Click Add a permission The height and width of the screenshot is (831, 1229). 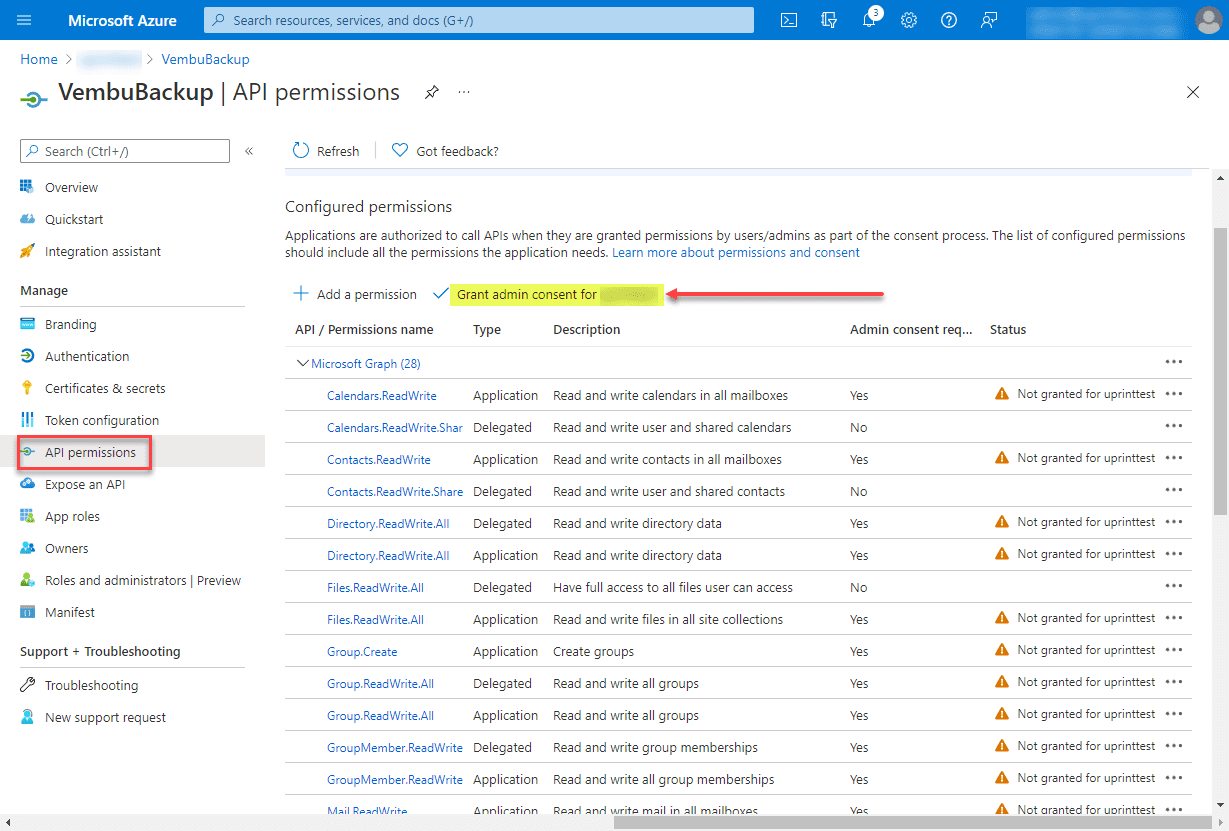355,294
